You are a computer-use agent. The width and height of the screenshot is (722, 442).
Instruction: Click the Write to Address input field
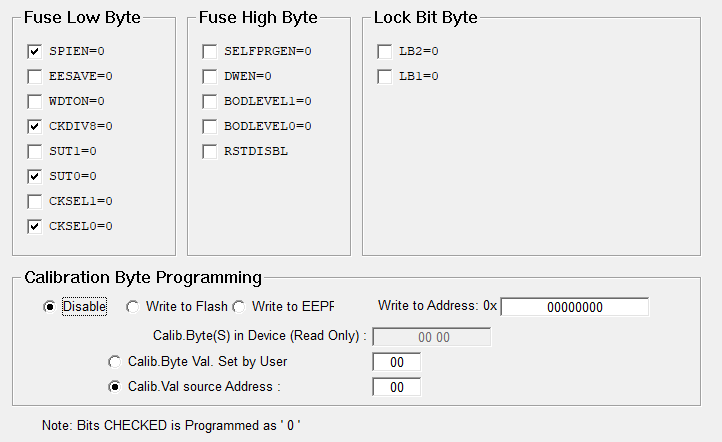[574, 307]
